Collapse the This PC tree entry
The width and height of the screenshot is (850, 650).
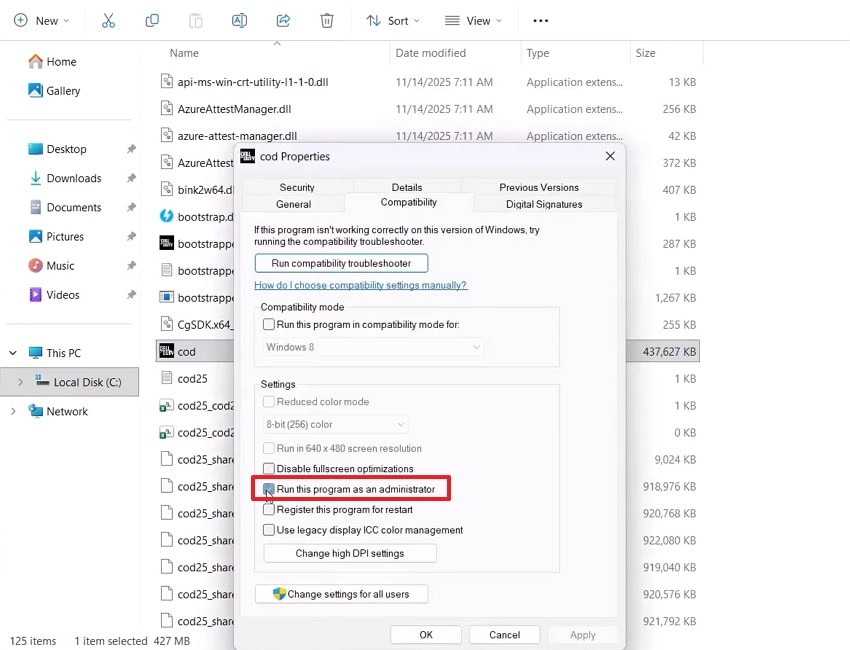click(x=12, y=353)
